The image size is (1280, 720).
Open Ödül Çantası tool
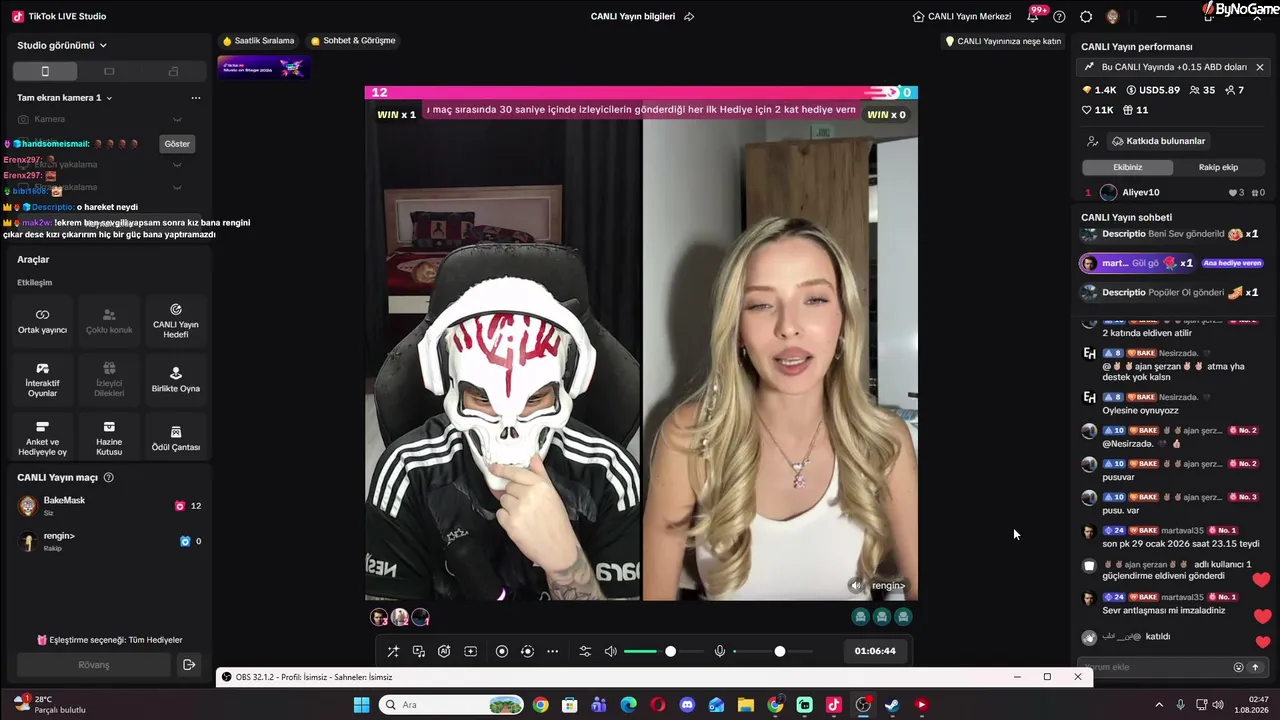point(176,438)
